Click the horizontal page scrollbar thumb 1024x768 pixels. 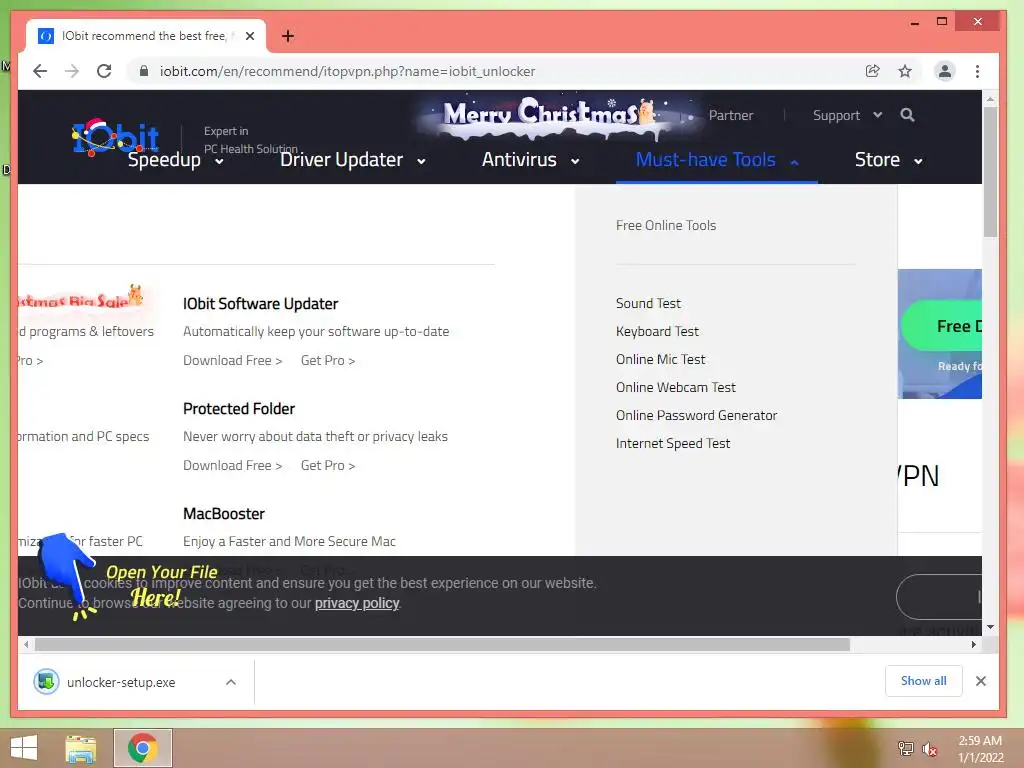point(442,645)
